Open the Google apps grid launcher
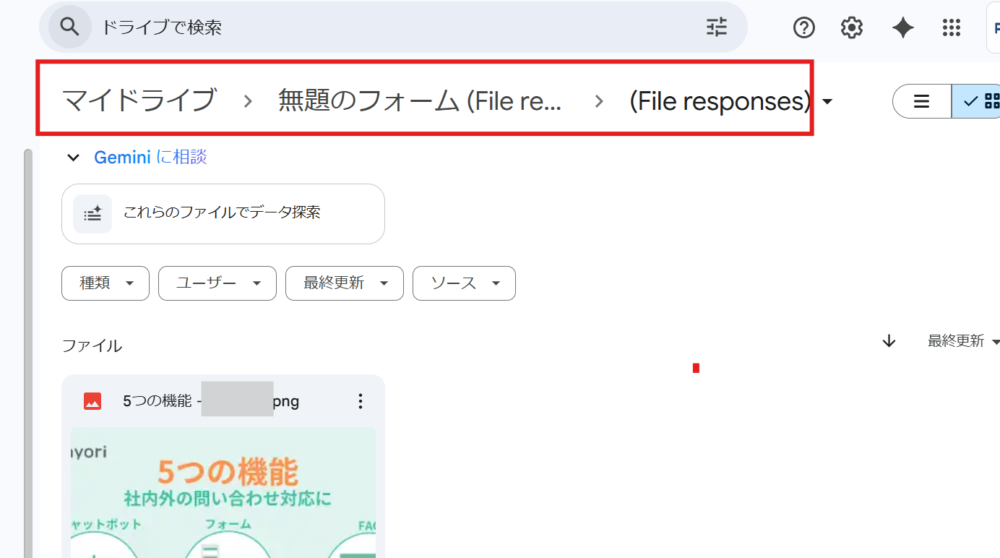1000x558 pixels. 952,28
